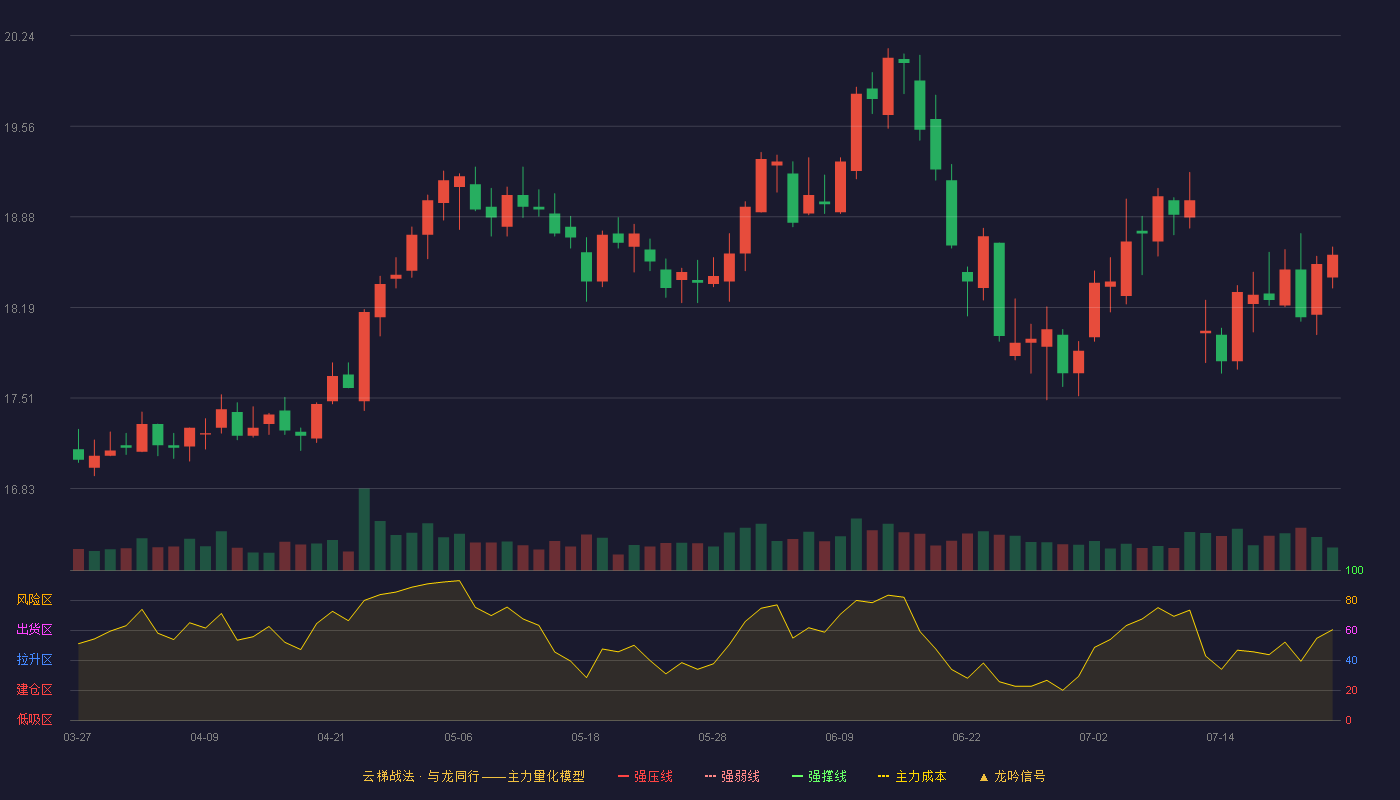Click the green 100 indicator axis value
1400x800 pixels.
[1354, 571]
